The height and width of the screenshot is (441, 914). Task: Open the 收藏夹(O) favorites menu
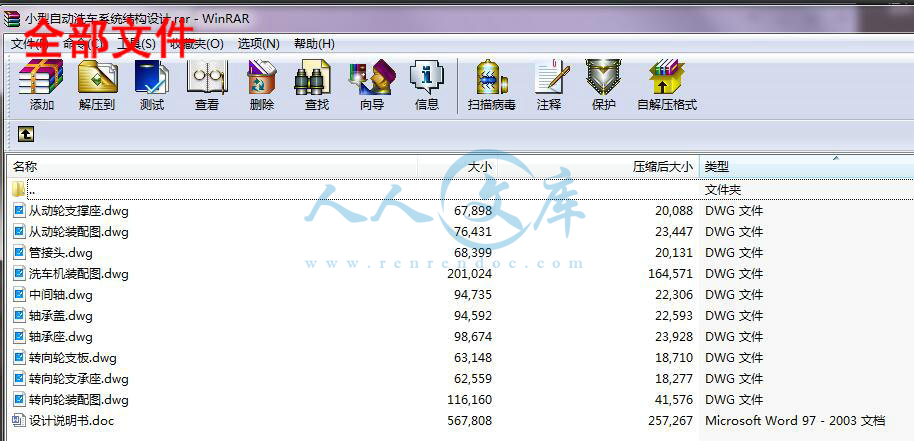click(196, 44)
